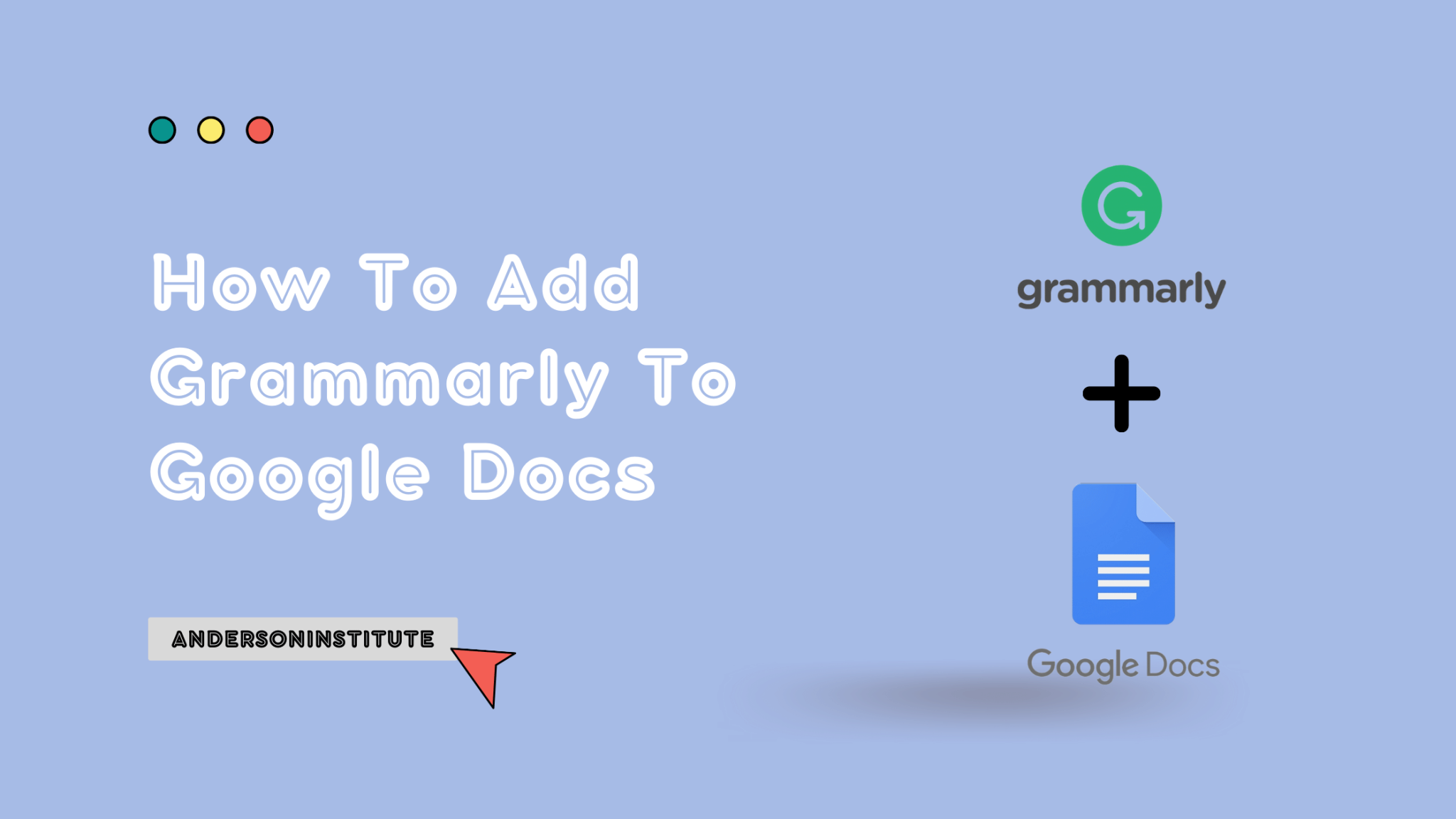Click the red macOS traffic light button

tap(259, 127)
